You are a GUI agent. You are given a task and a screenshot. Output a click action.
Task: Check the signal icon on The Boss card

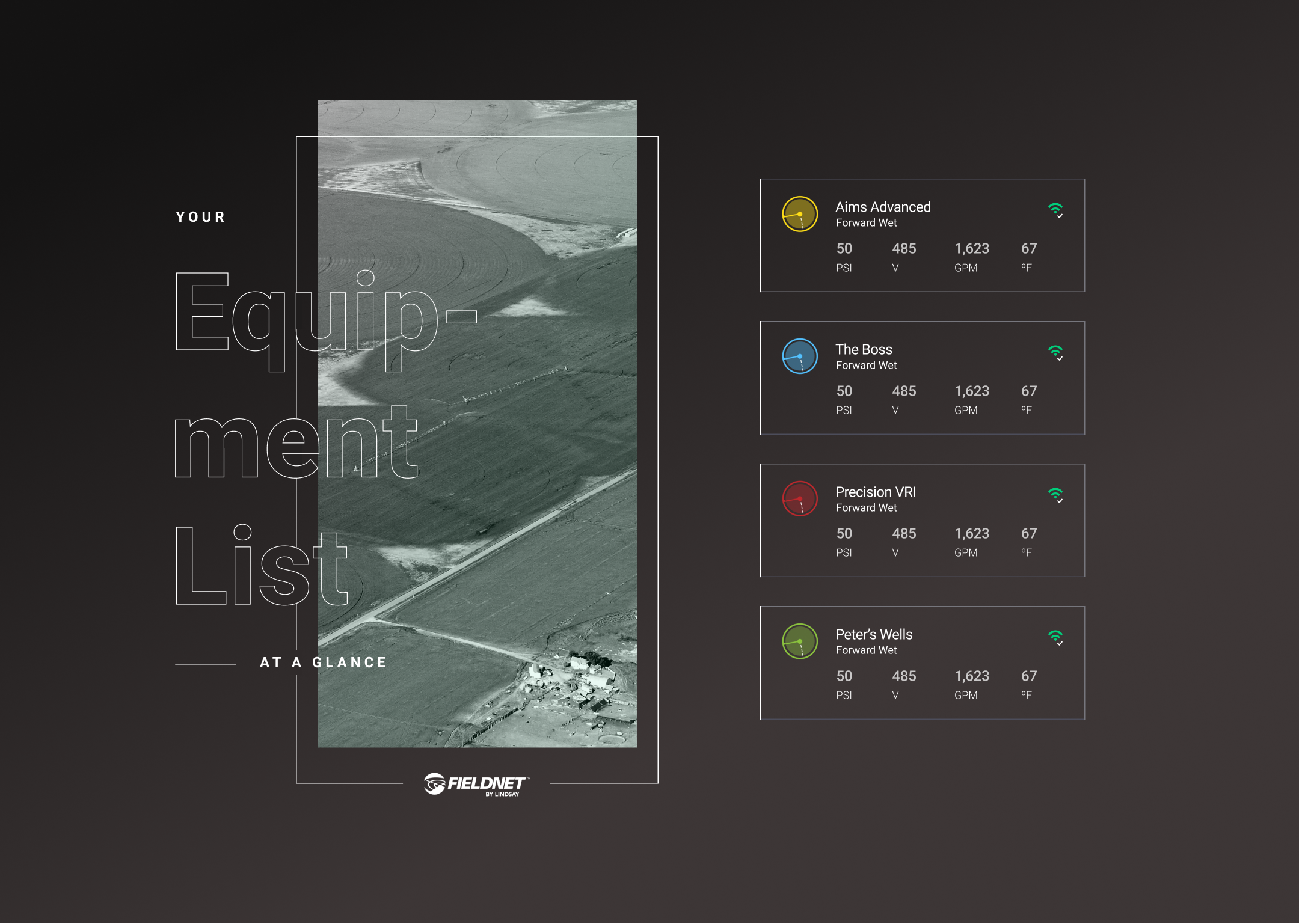coord(1056,352)
